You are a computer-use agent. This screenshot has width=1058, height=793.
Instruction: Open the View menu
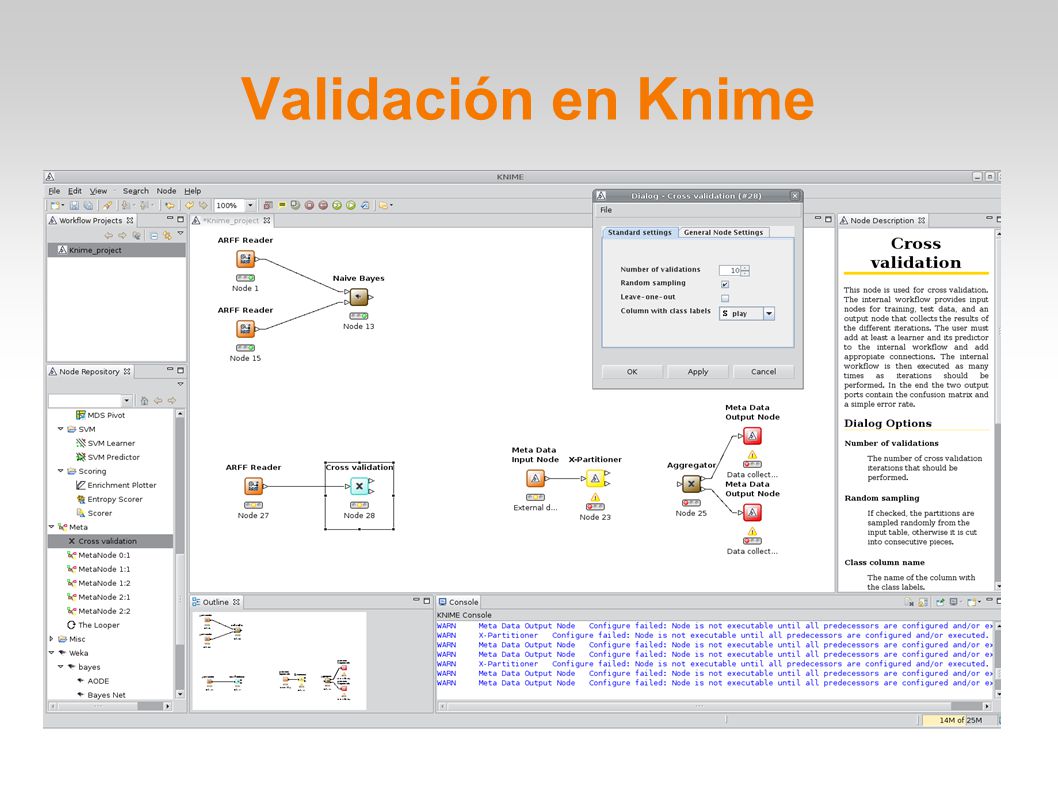[99, 191]
